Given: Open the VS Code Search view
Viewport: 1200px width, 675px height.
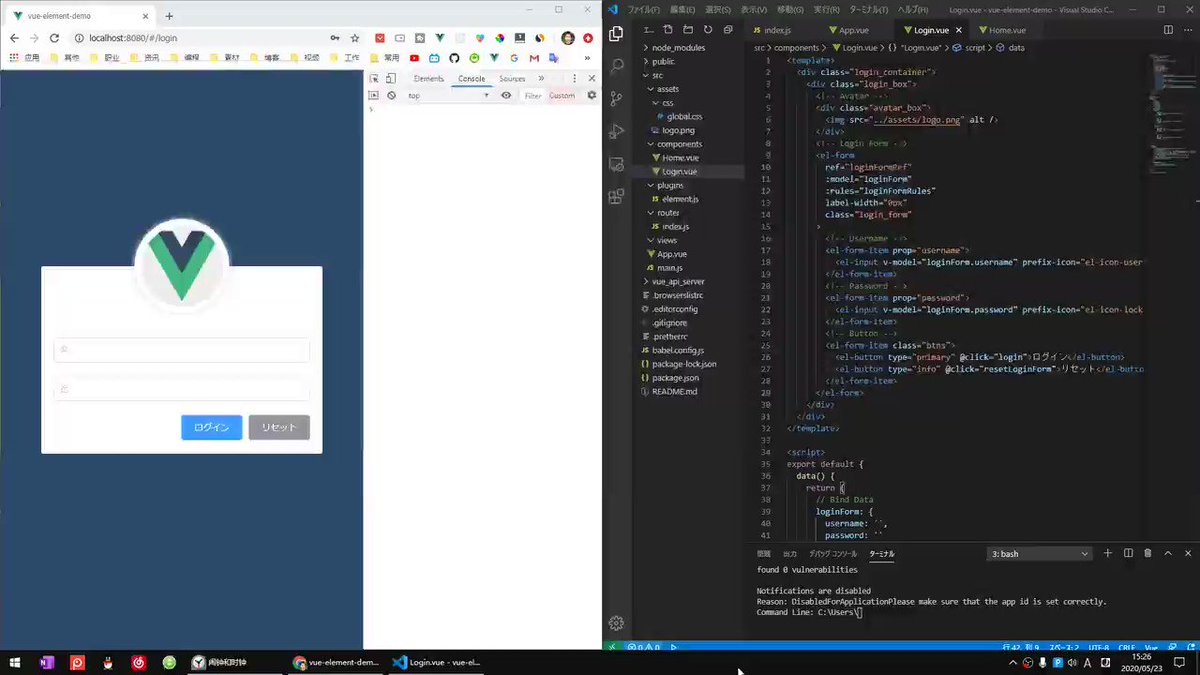Looking at the screenshot, I should [x=616, y=66].
